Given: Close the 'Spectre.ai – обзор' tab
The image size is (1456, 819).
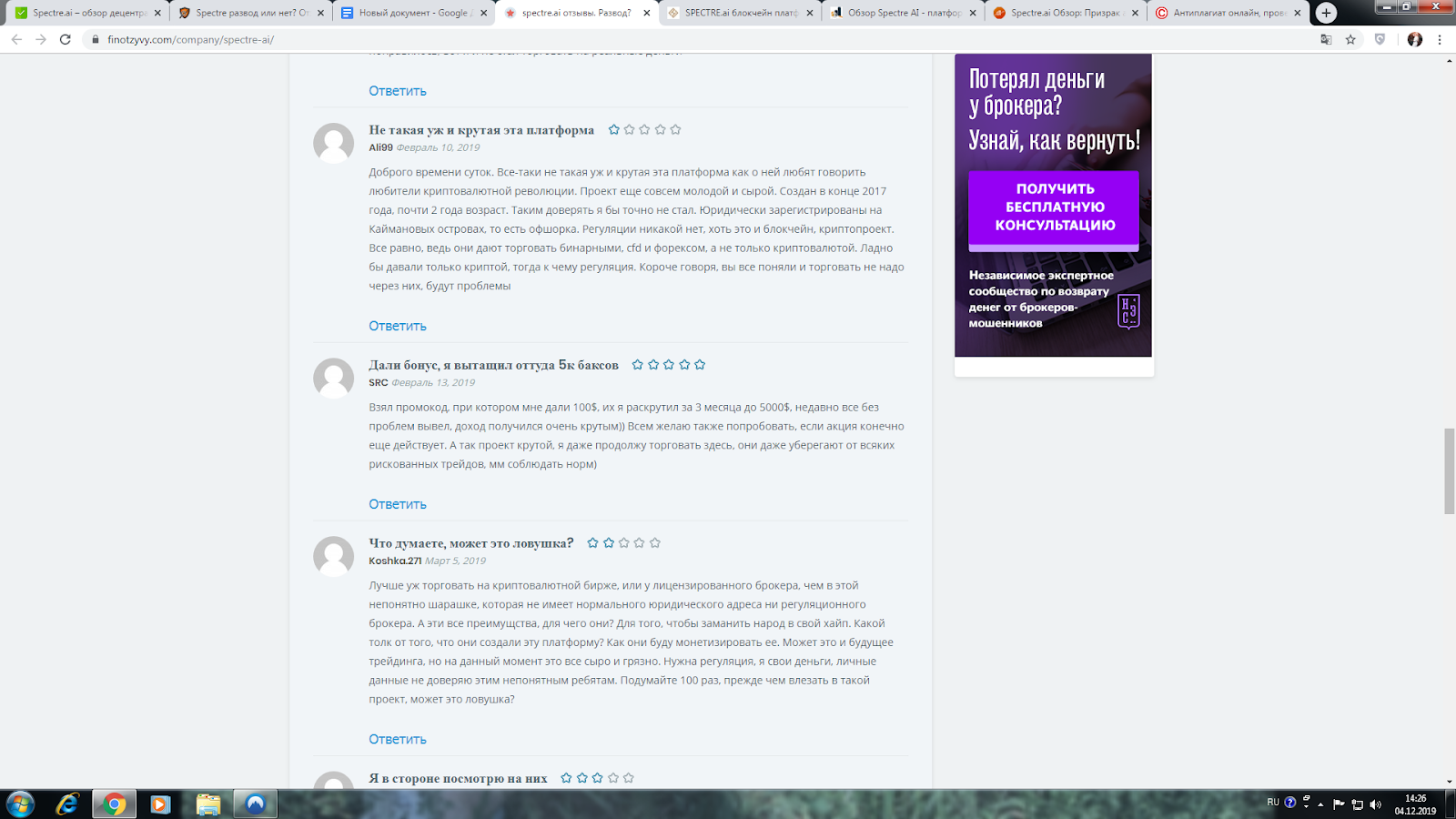Looking at the screenshot, I should tap(157, 13).
